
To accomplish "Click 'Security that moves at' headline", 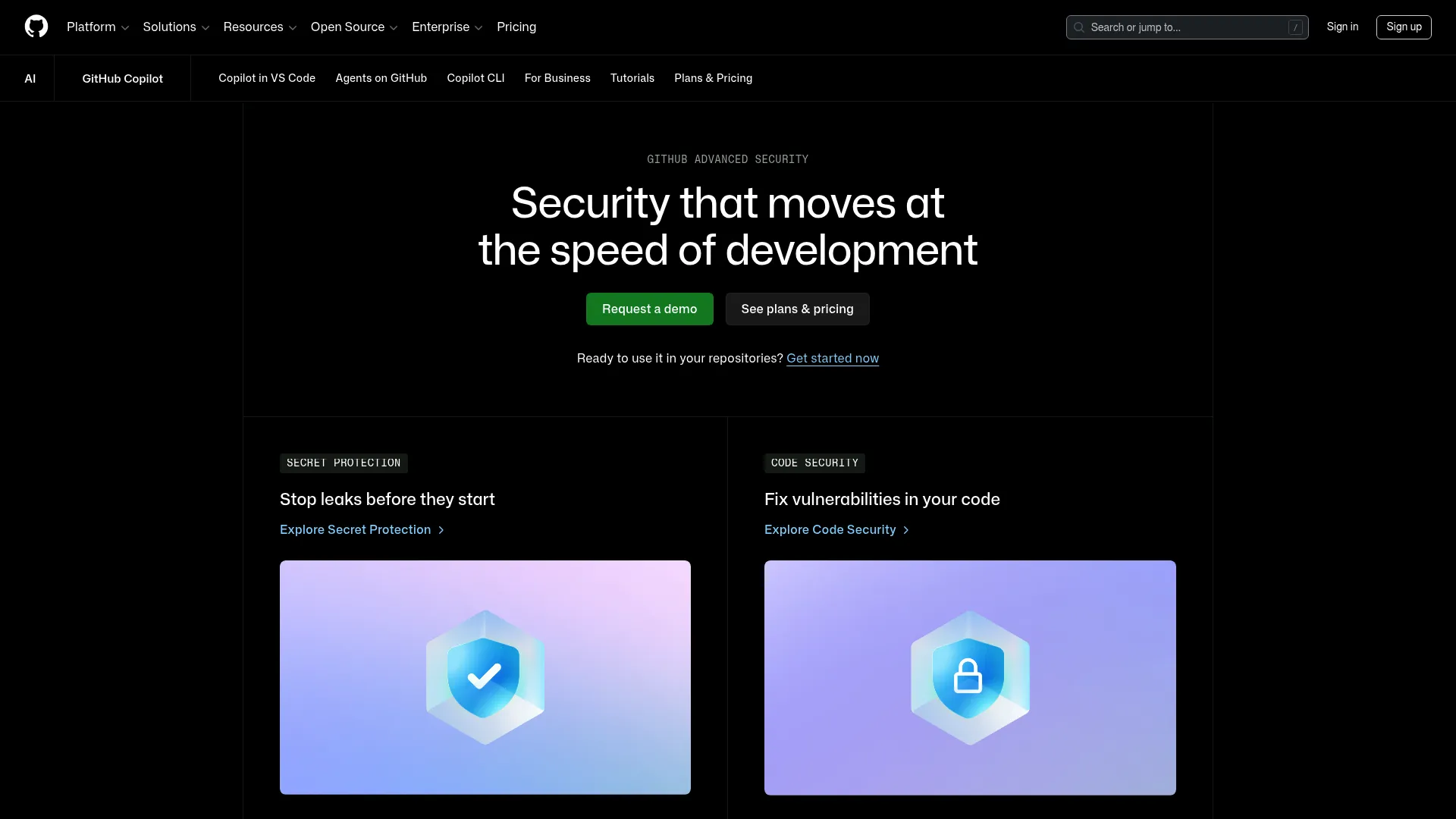I will [727, 203].
